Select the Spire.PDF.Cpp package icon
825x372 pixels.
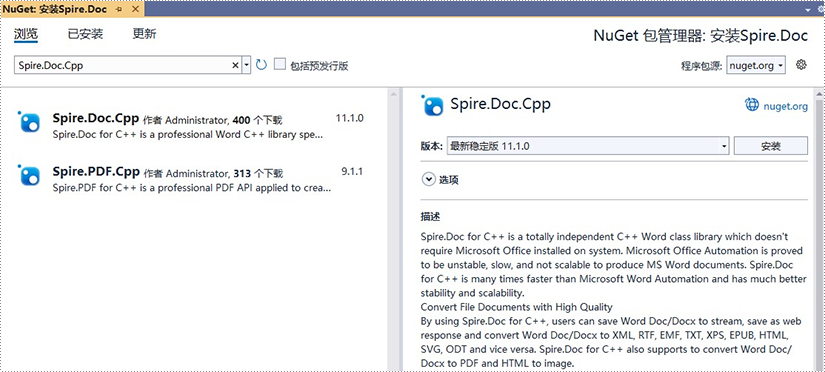click(x=29, y=175)
